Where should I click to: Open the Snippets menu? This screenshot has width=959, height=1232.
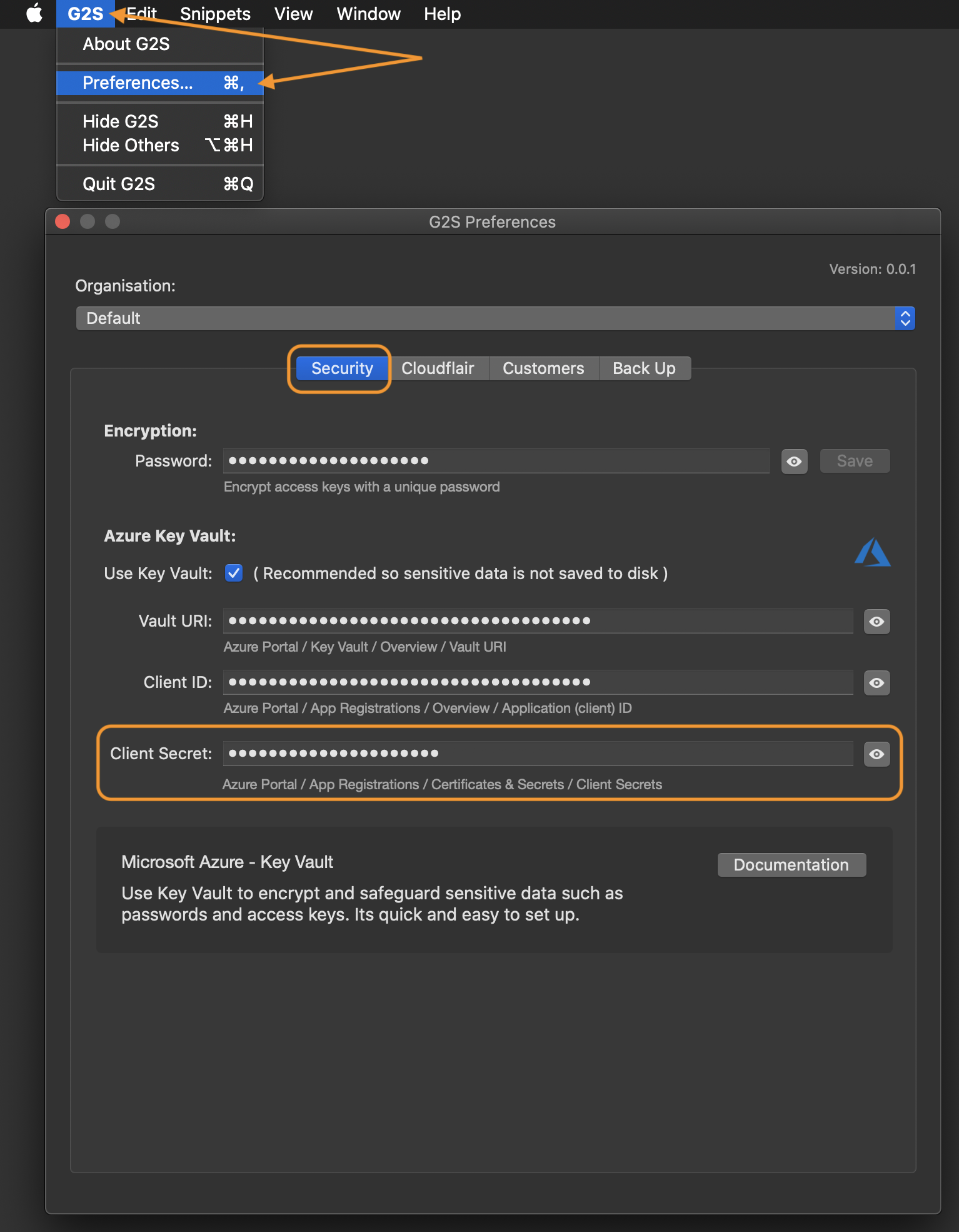coord(215,14)
